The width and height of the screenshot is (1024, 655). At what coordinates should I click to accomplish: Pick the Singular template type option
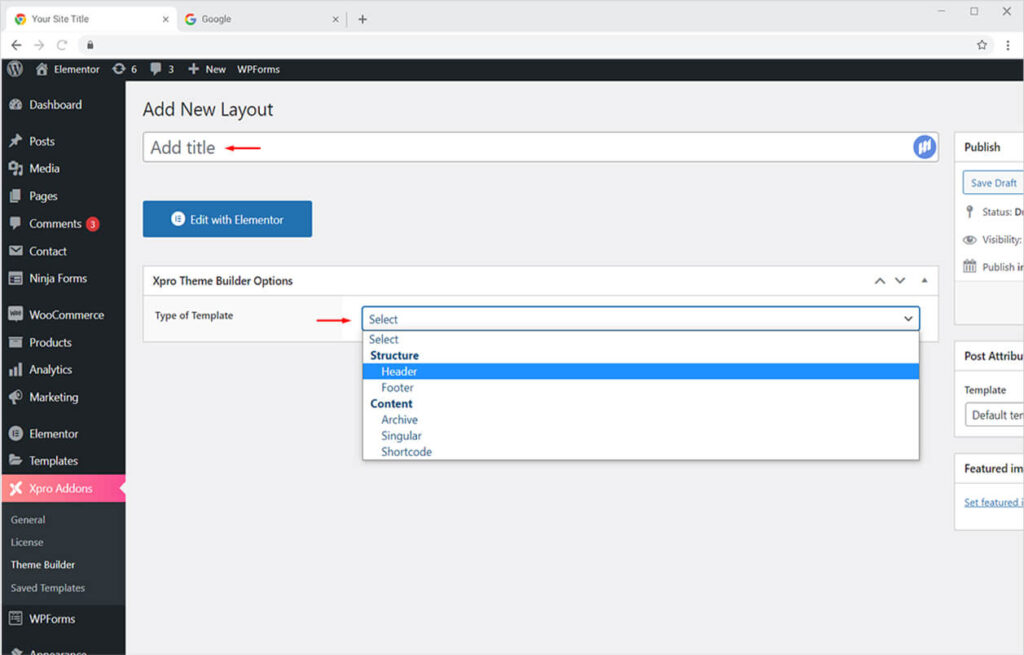pos(401,436)
